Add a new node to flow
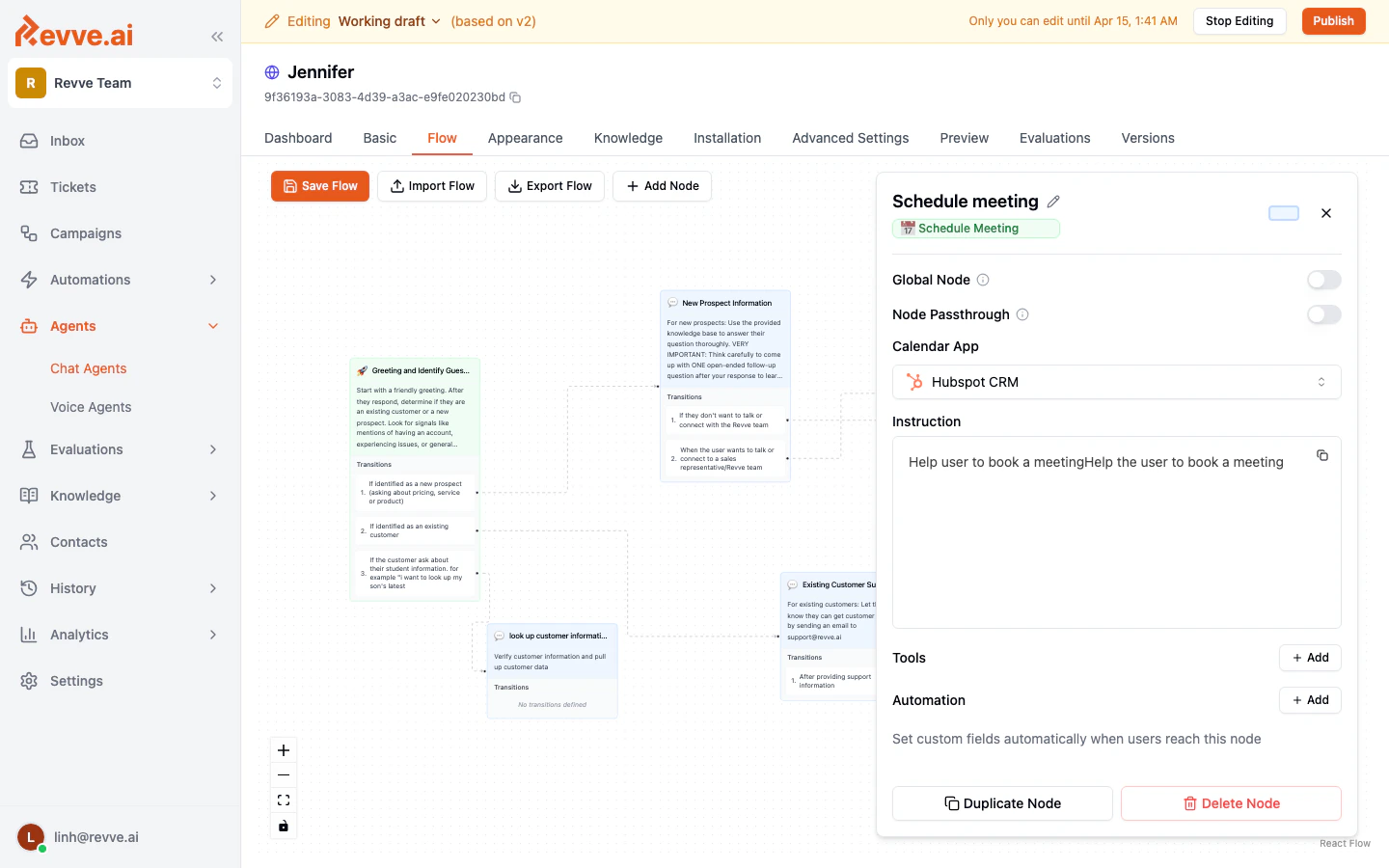This screenshot has height=868, width=1389. coord(663,186)
